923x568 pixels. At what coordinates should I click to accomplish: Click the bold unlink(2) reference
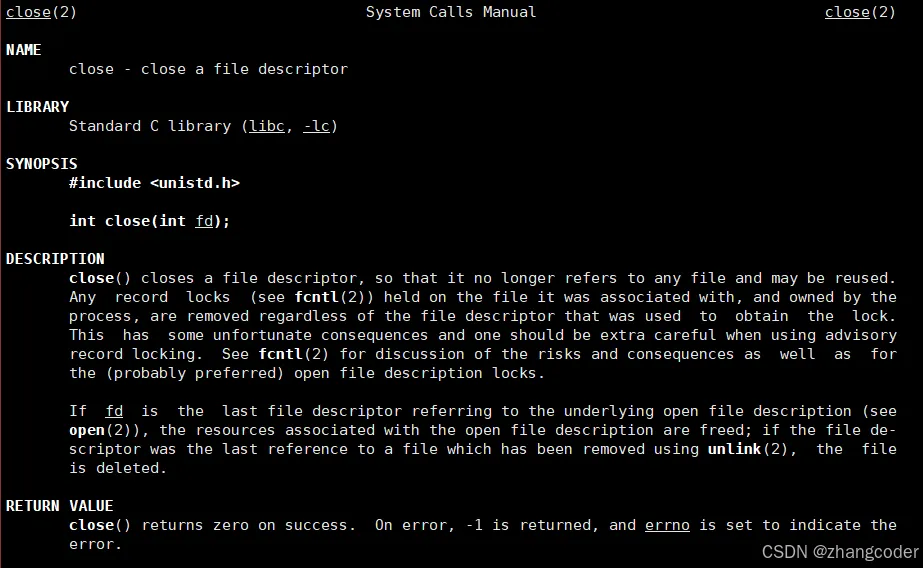748,449
